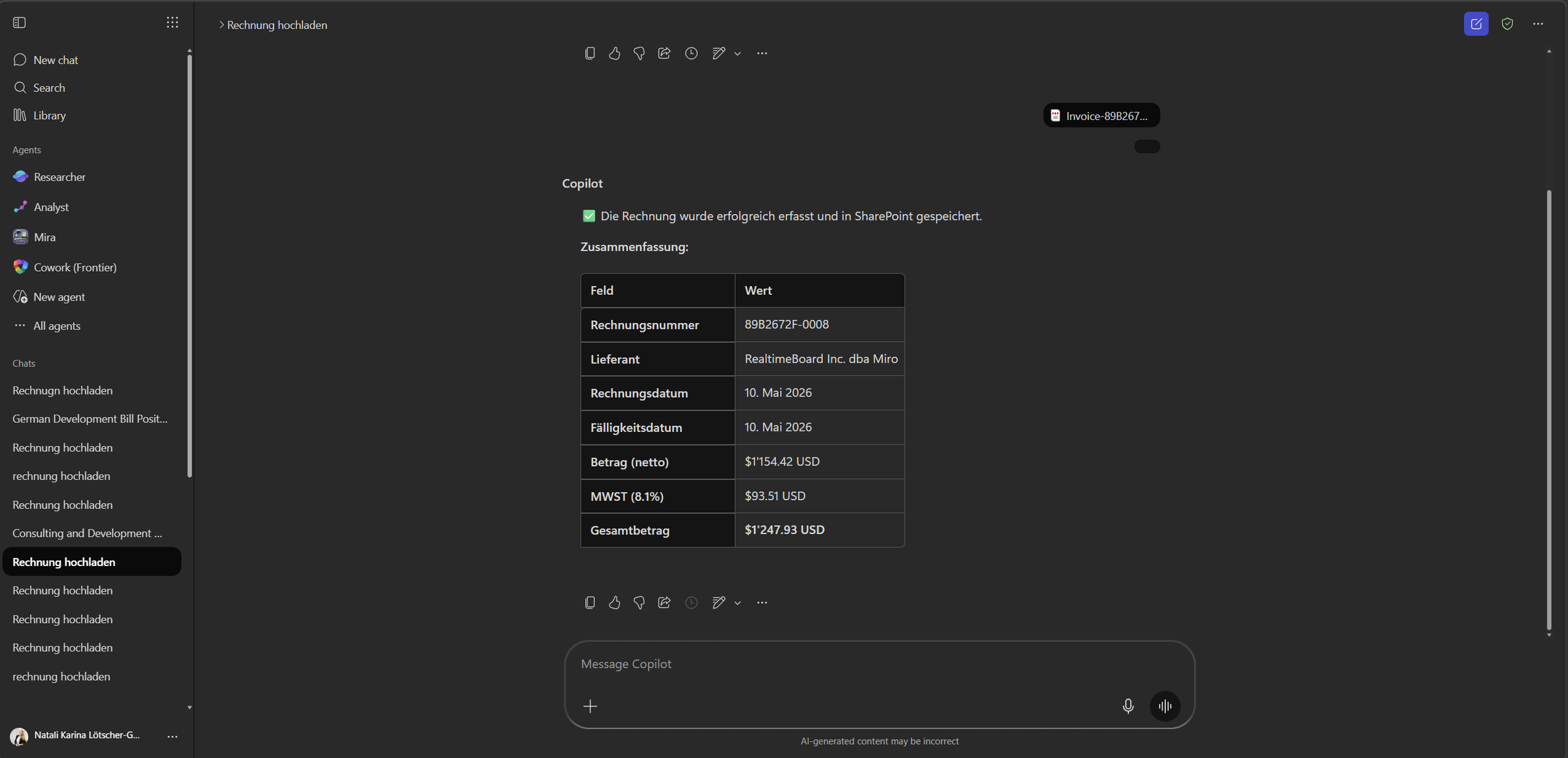Open bottom response more actions ellipsis
The height and width of the screenshot is (758, 1568).
point(762,602)
